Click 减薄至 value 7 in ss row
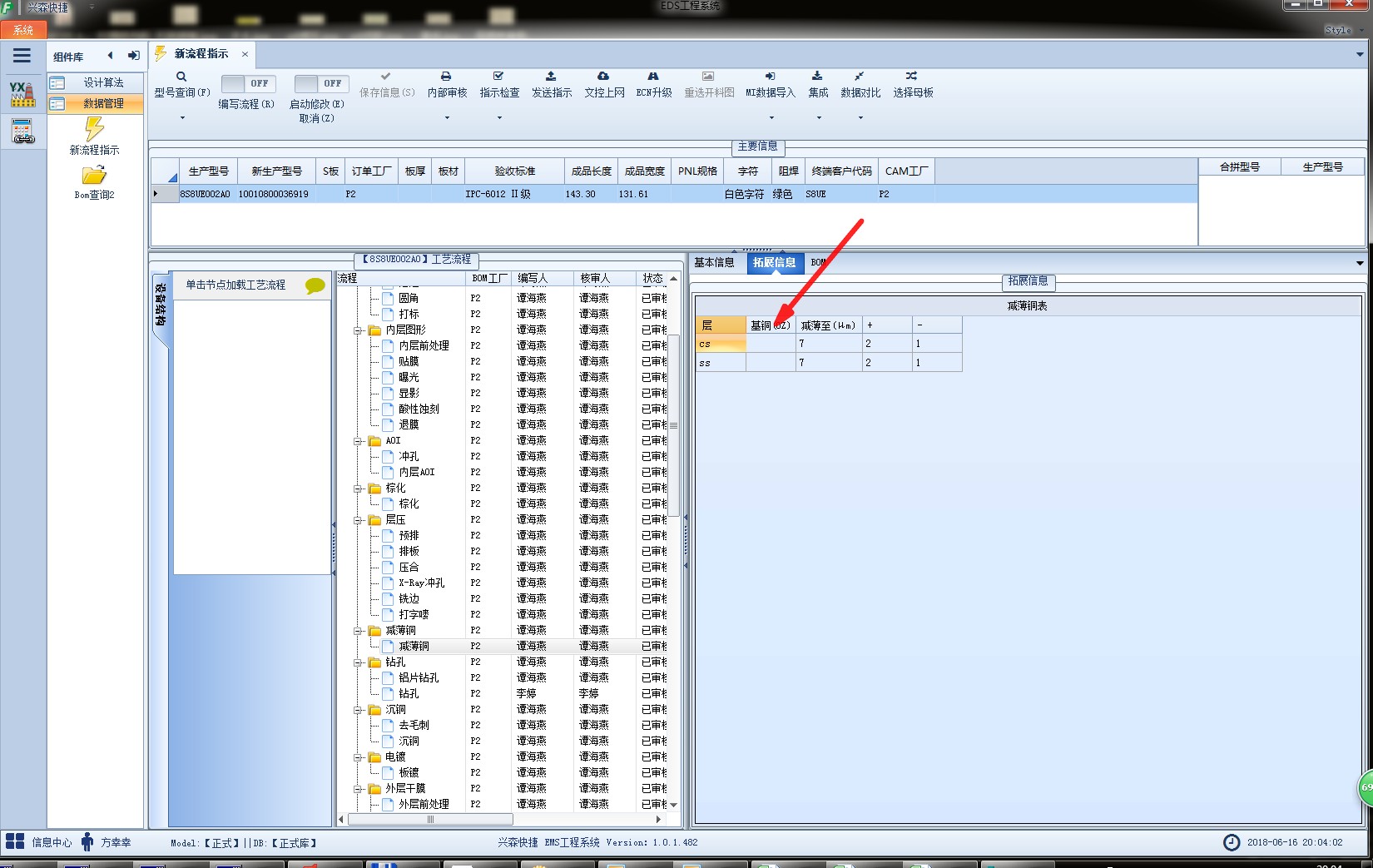1373x868 pixels. pyautogui.click(x=828, y=363)
